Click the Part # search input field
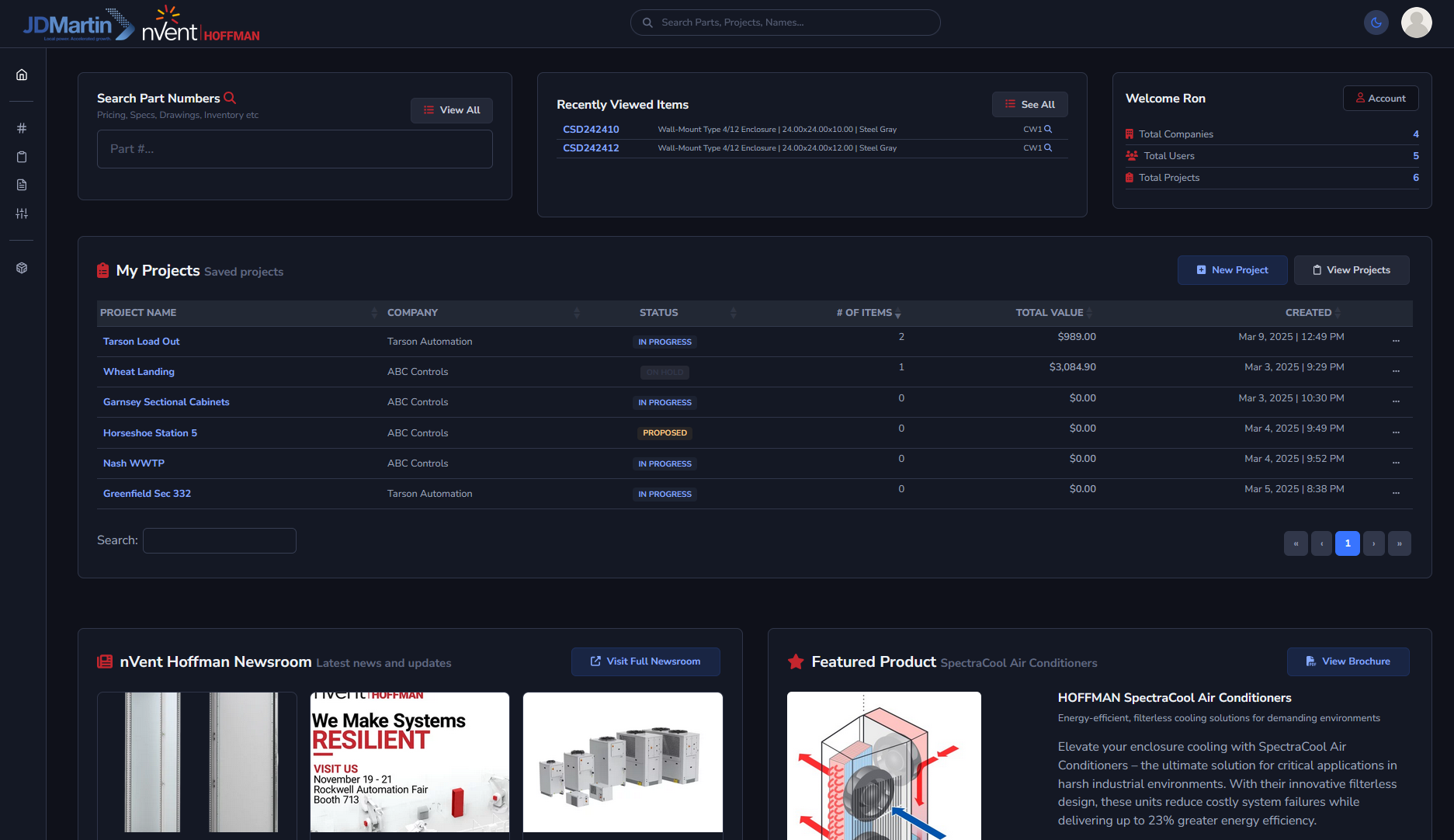The width and height of the screenshot is (1454, 840). (294, 149)
